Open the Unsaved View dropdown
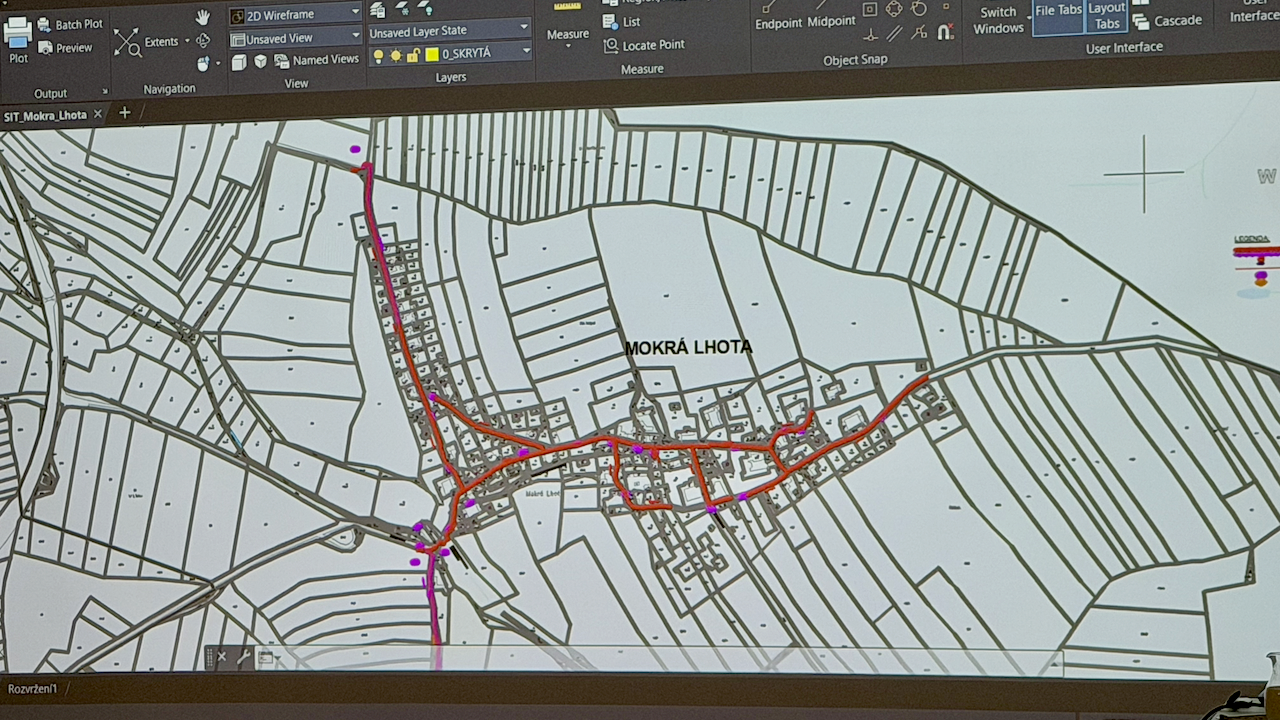The width and height of the screenshot is (1280, 720). [295, 38]
